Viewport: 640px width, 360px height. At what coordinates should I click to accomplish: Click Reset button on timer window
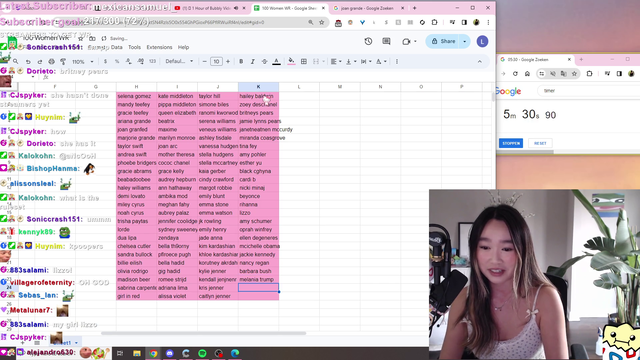(540, 143)
